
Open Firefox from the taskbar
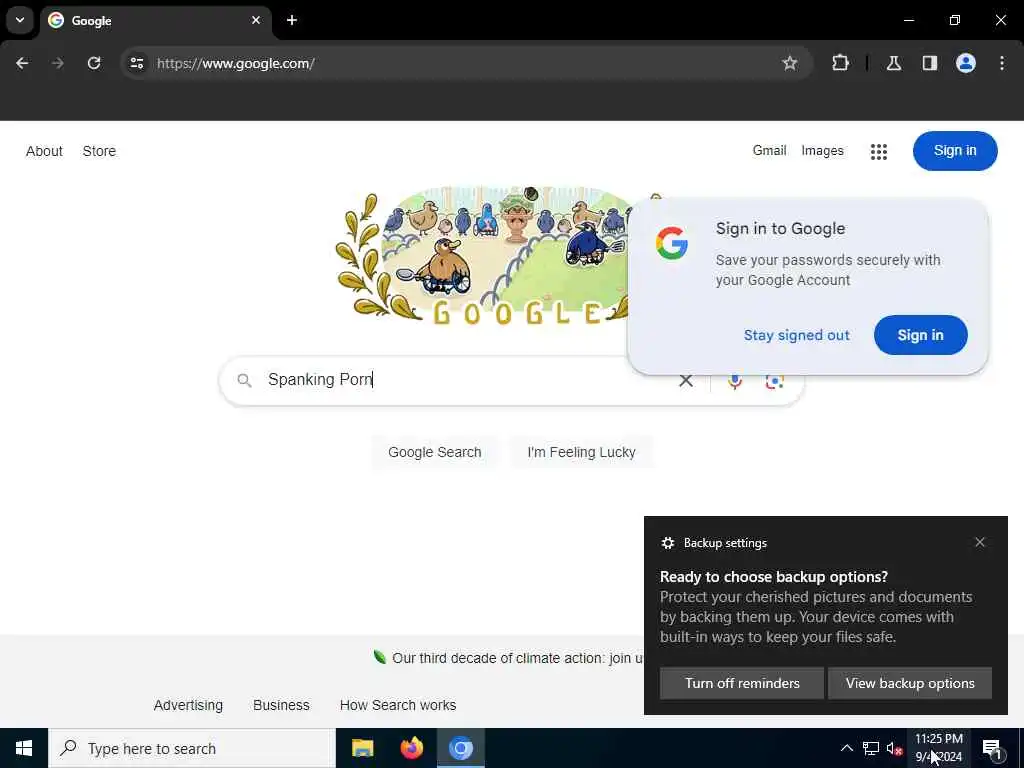click(x=411, y=748)
